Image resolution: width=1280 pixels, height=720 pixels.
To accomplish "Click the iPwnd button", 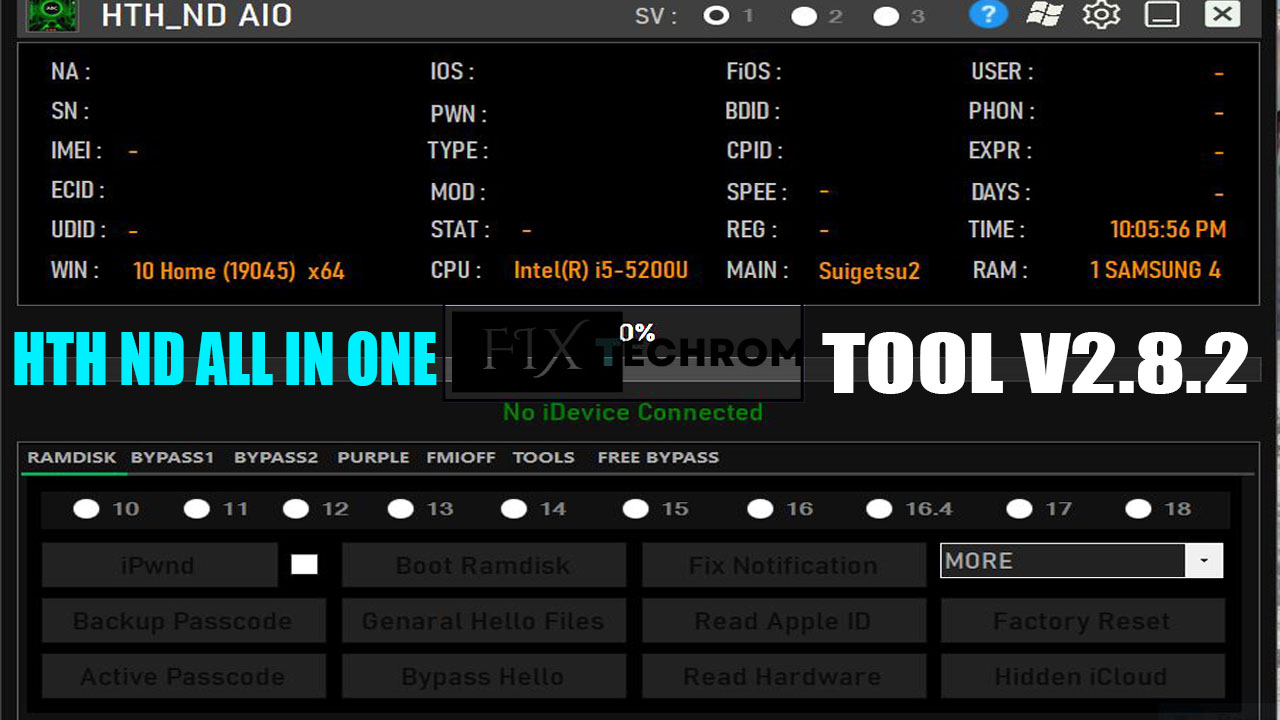I will point(159,565).
